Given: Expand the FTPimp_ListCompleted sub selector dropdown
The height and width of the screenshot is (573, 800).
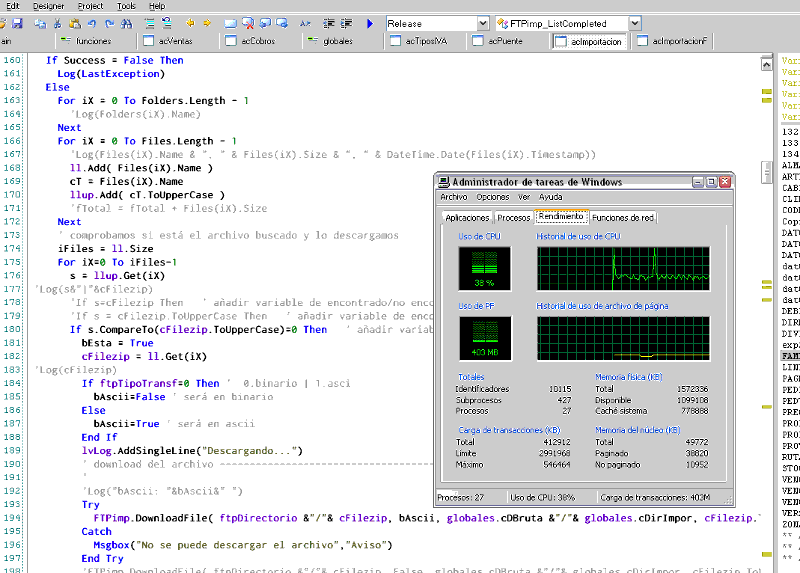Looking at the screenshot, I should click(634, 23).
